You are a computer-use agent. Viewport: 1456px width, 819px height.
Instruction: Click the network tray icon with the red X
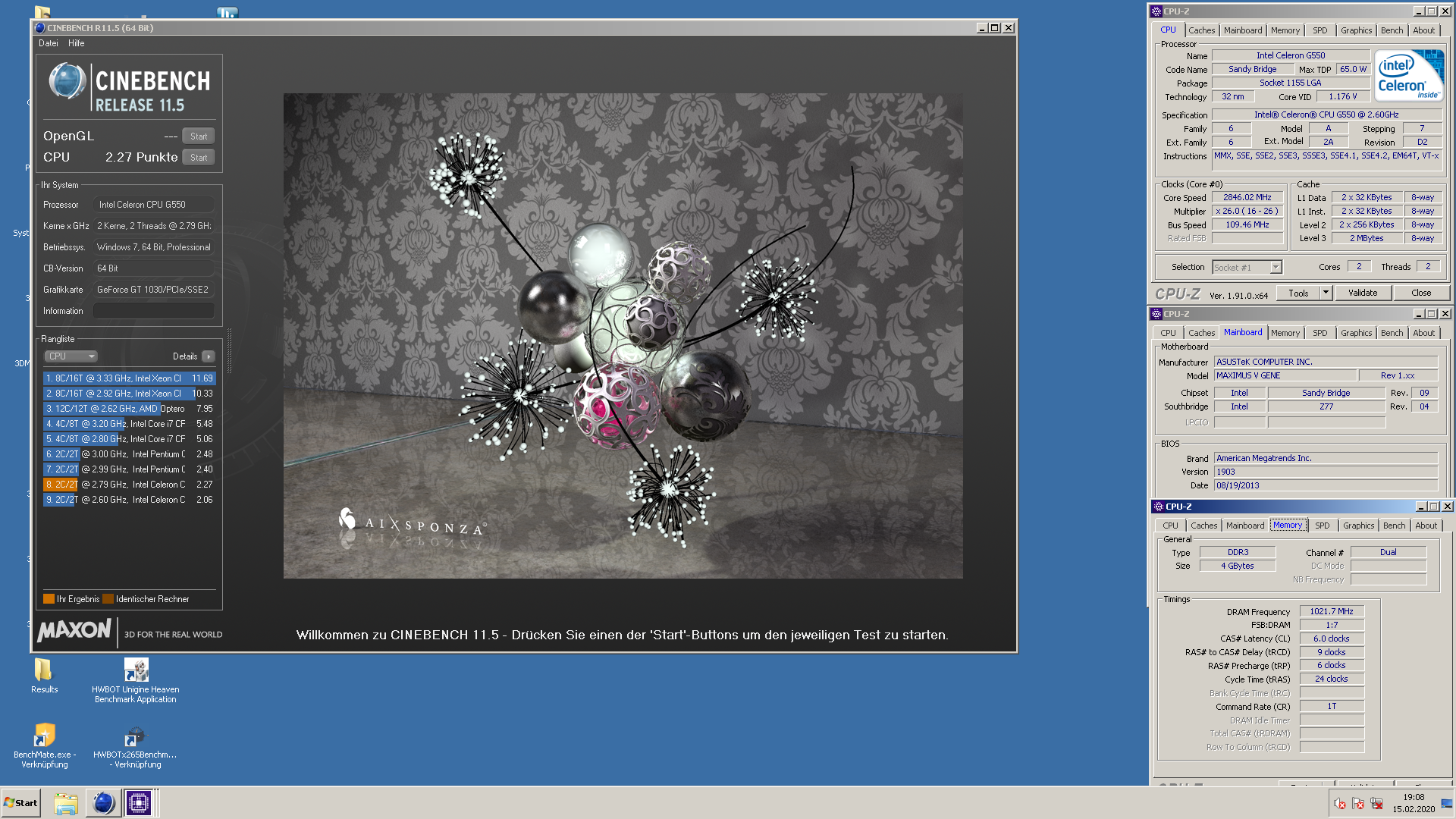click(x=1376, y=804)
